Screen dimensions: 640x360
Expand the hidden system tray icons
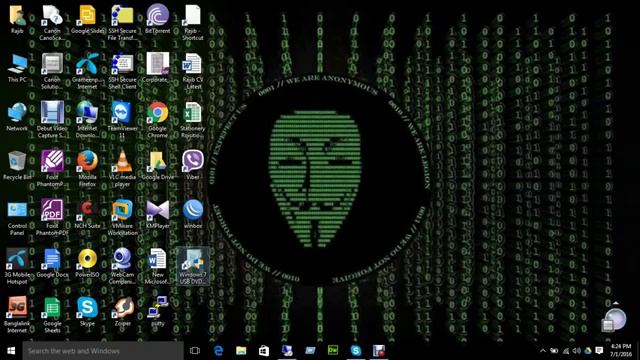pyautogui.click(x=543, y=351)
